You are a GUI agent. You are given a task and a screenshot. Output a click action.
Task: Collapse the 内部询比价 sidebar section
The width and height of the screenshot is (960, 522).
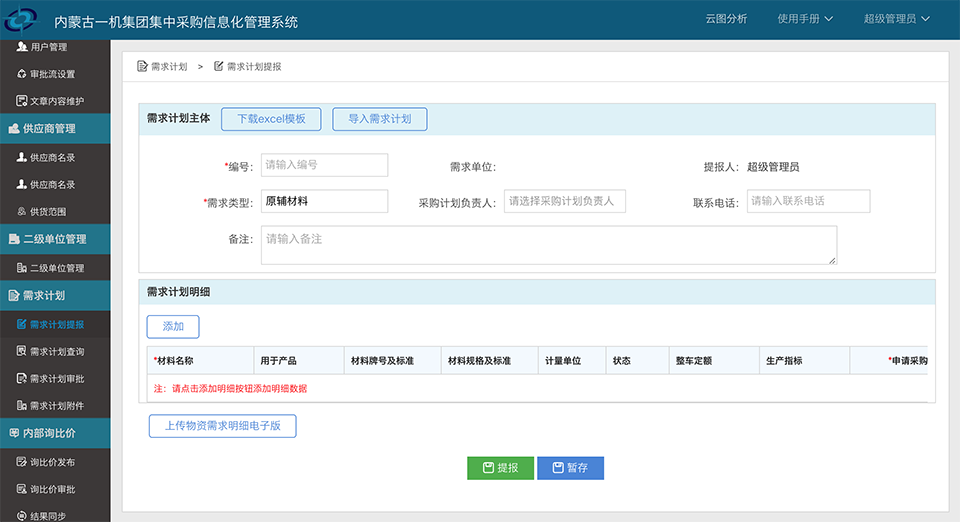(55, 433)
